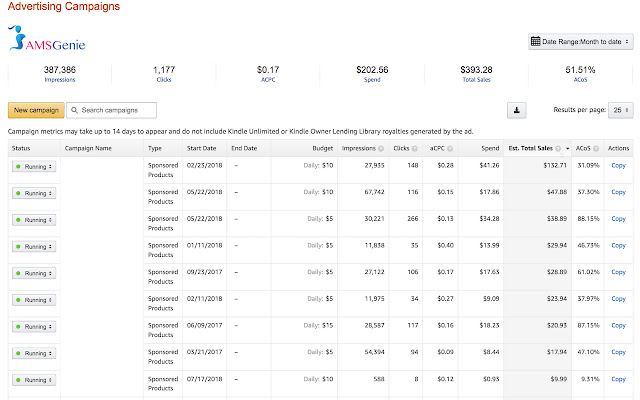640x400 pixels.
Task: Open Running status dropdown for 02/11/2018 campaign
Action: 34,300
